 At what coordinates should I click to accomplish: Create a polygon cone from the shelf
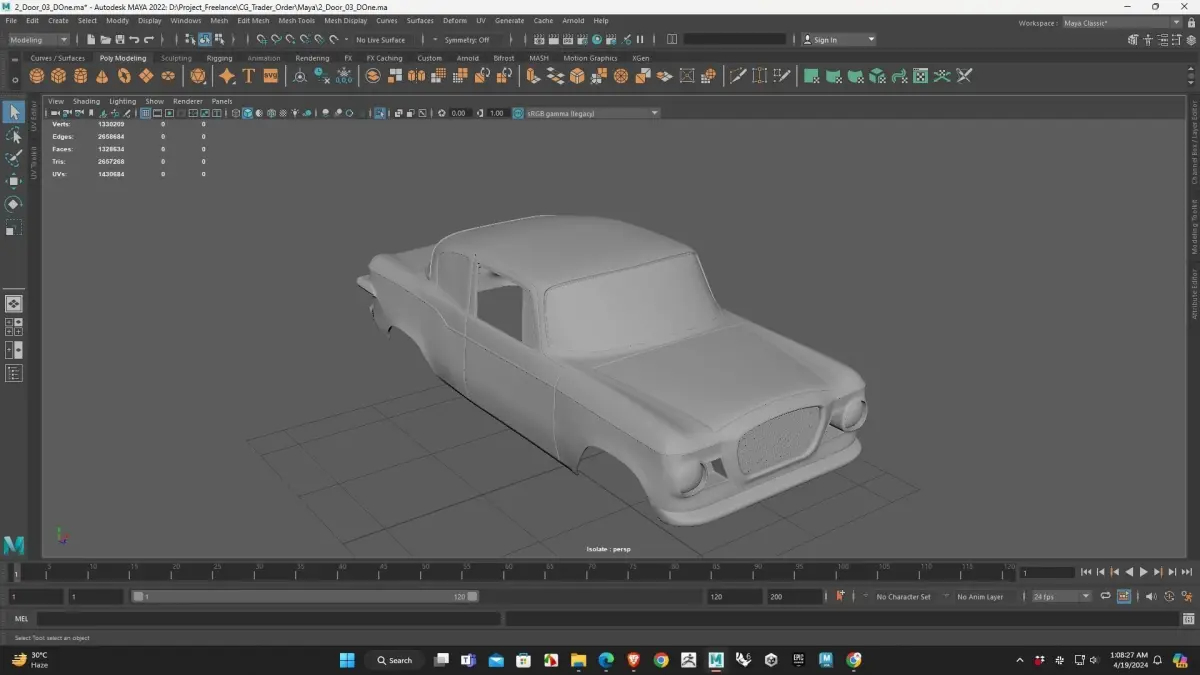tap(103, 76)
